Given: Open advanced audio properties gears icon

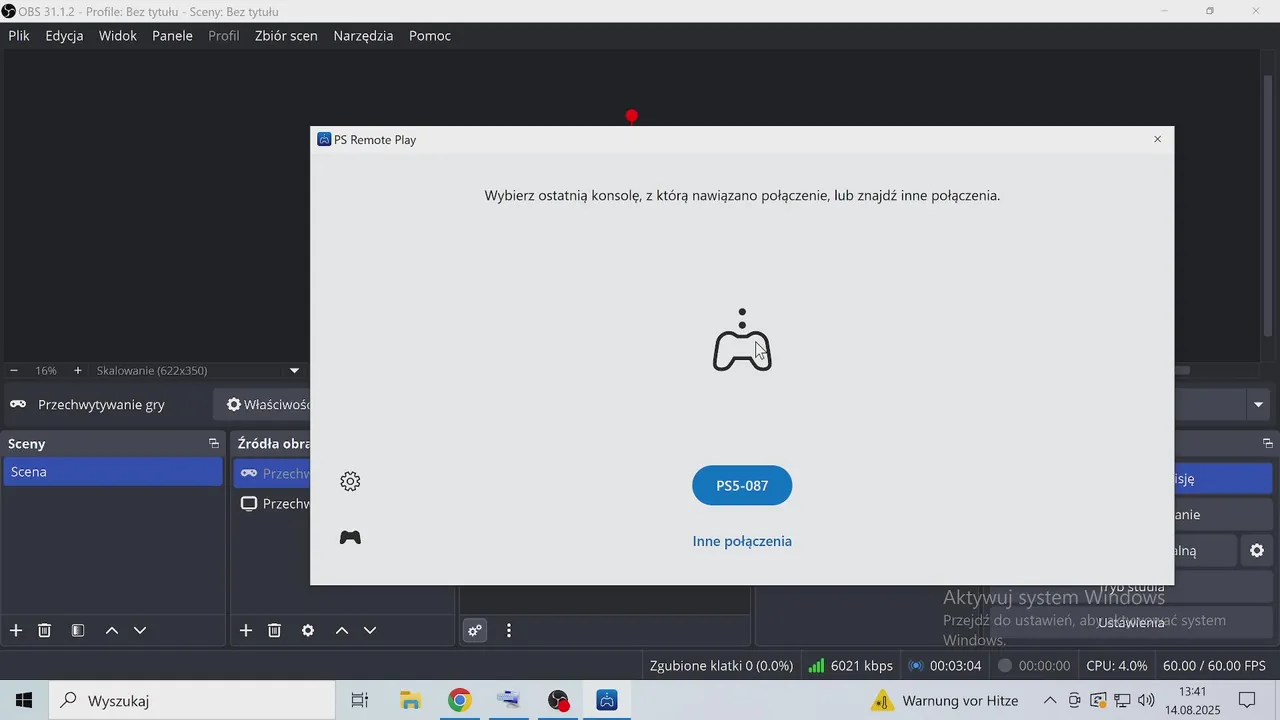Looking at the screenshot, I should point(475,630).
